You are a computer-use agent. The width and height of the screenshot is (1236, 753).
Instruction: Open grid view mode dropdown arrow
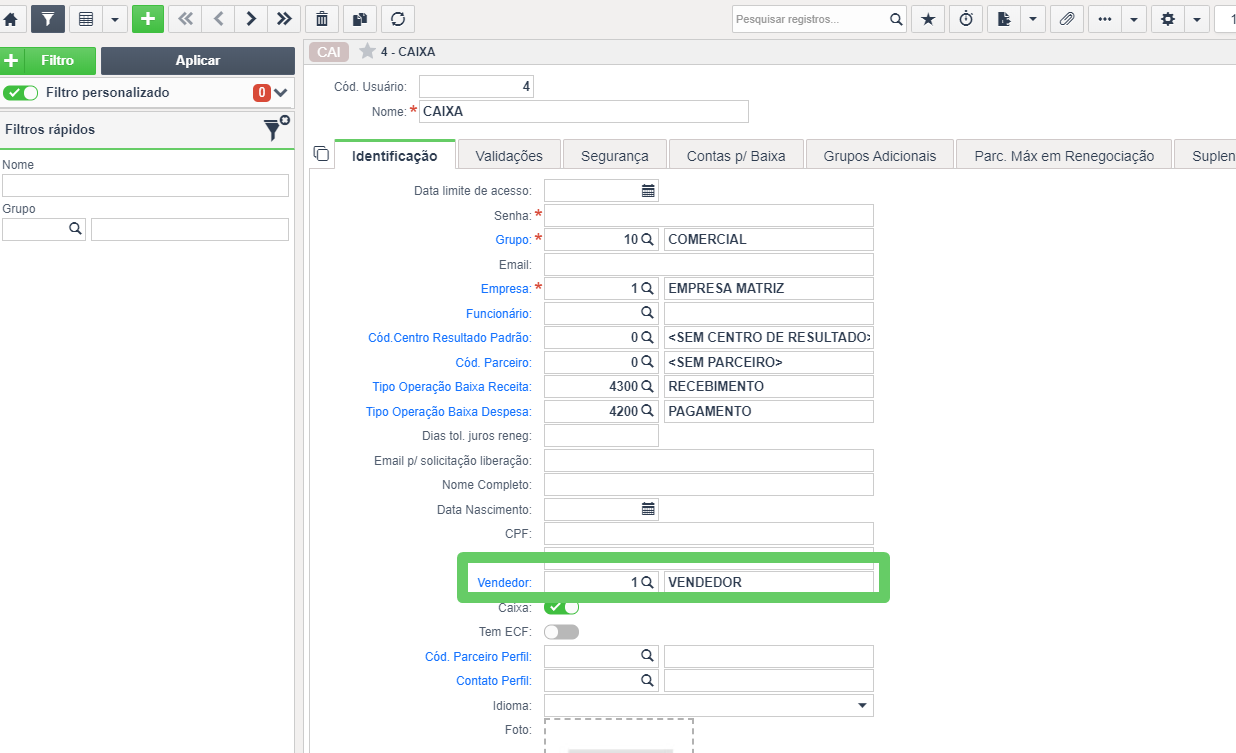click(x=114, y=18)
